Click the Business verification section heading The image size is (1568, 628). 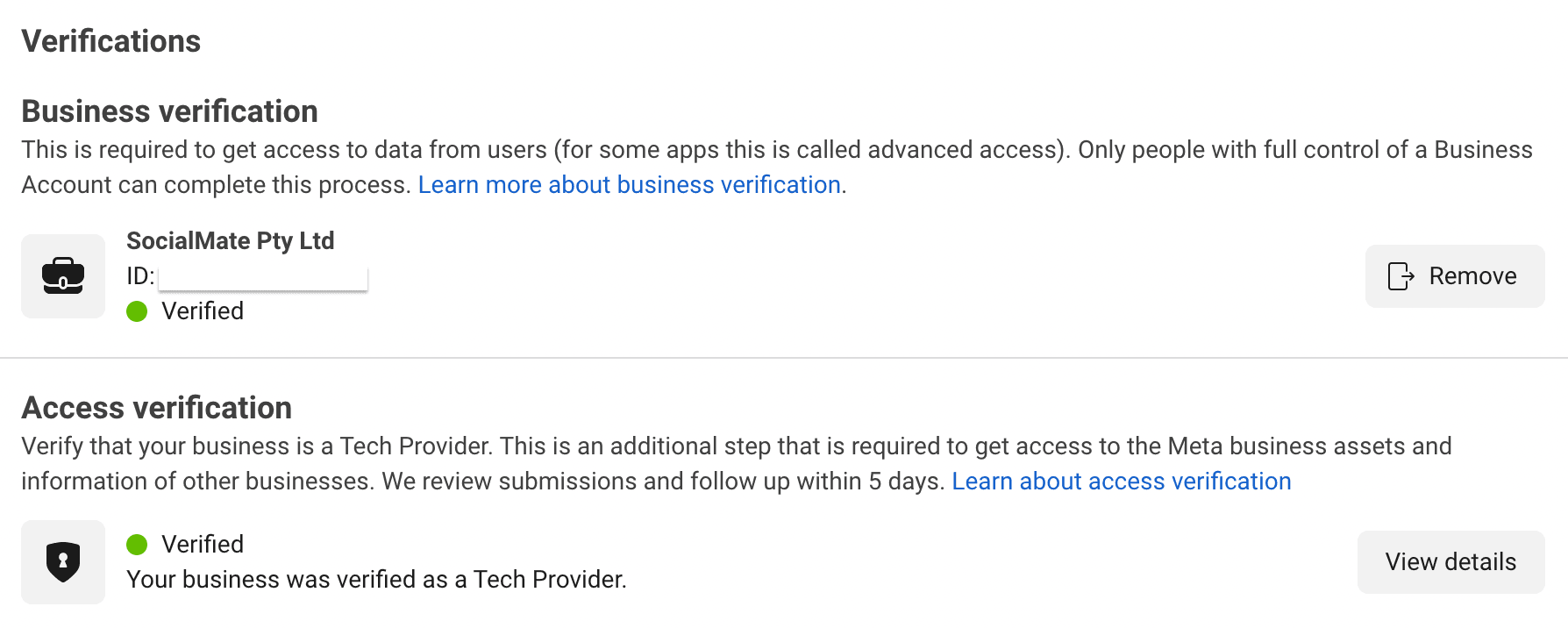pos(169,111)
